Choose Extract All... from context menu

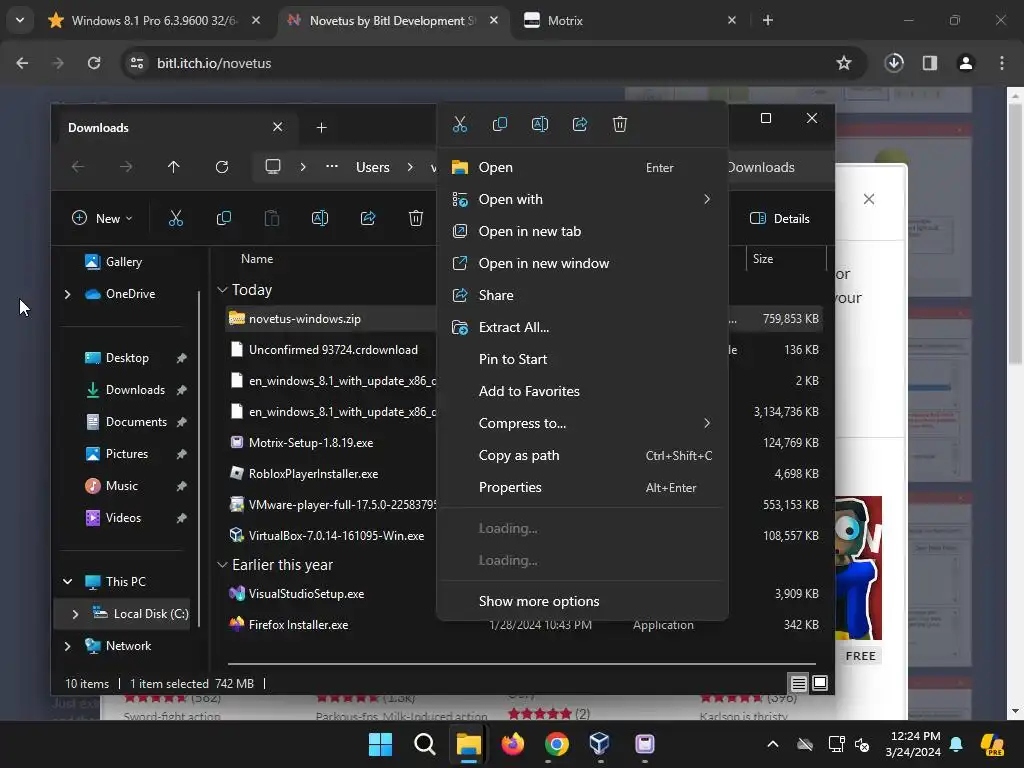click(582, 327)
